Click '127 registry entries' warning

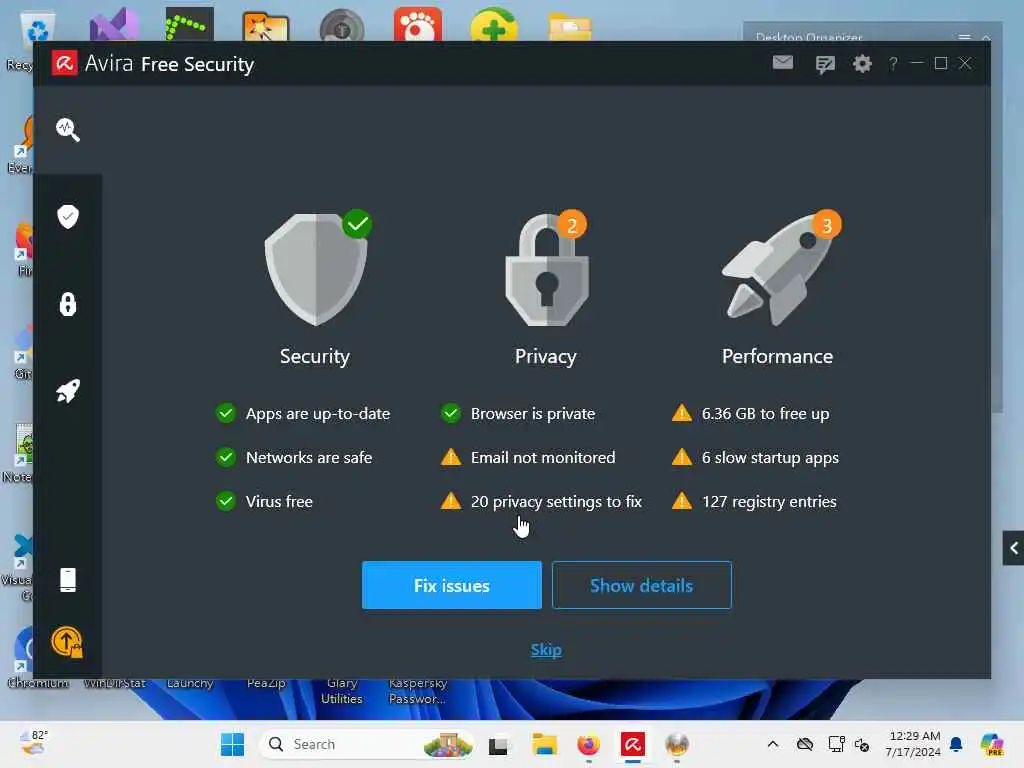point(754,502)
